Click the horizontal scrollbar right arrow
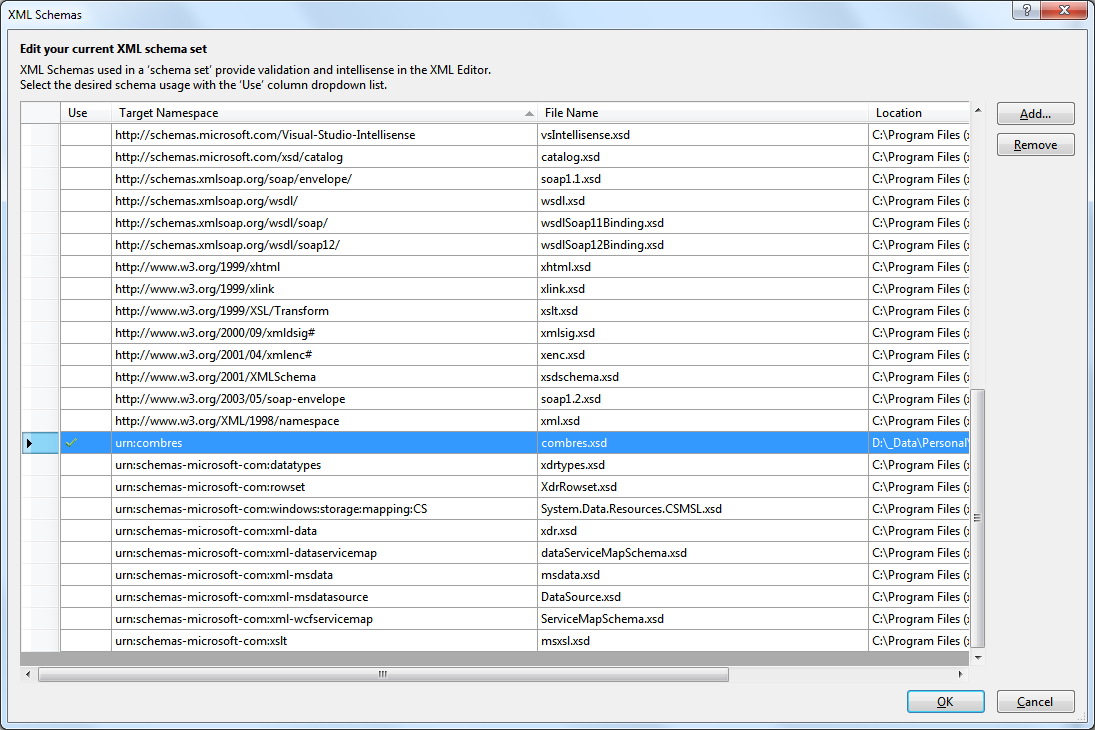 click(x=961, y=674)
